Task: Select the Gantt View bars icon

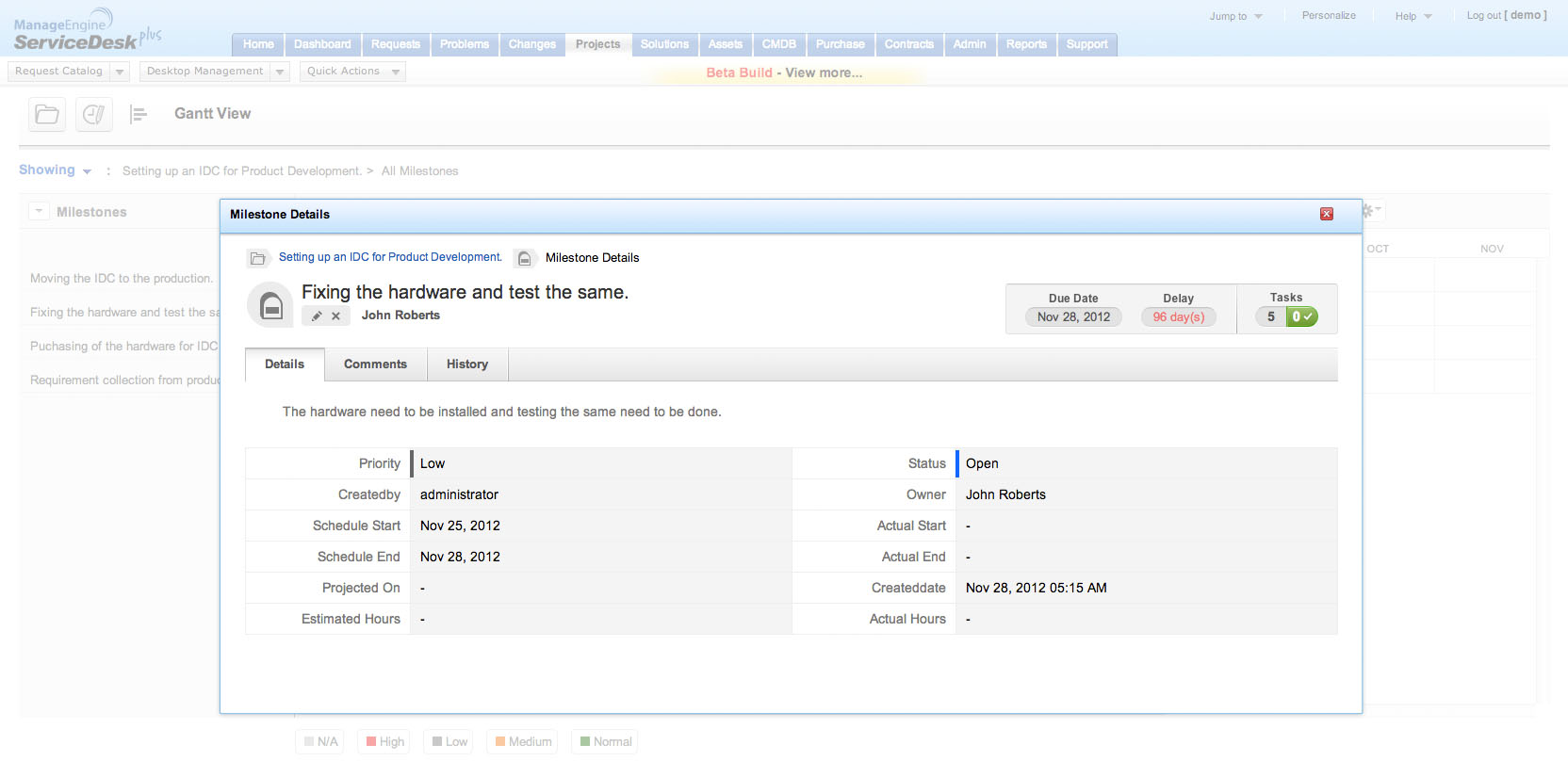Action: (139, 115)
